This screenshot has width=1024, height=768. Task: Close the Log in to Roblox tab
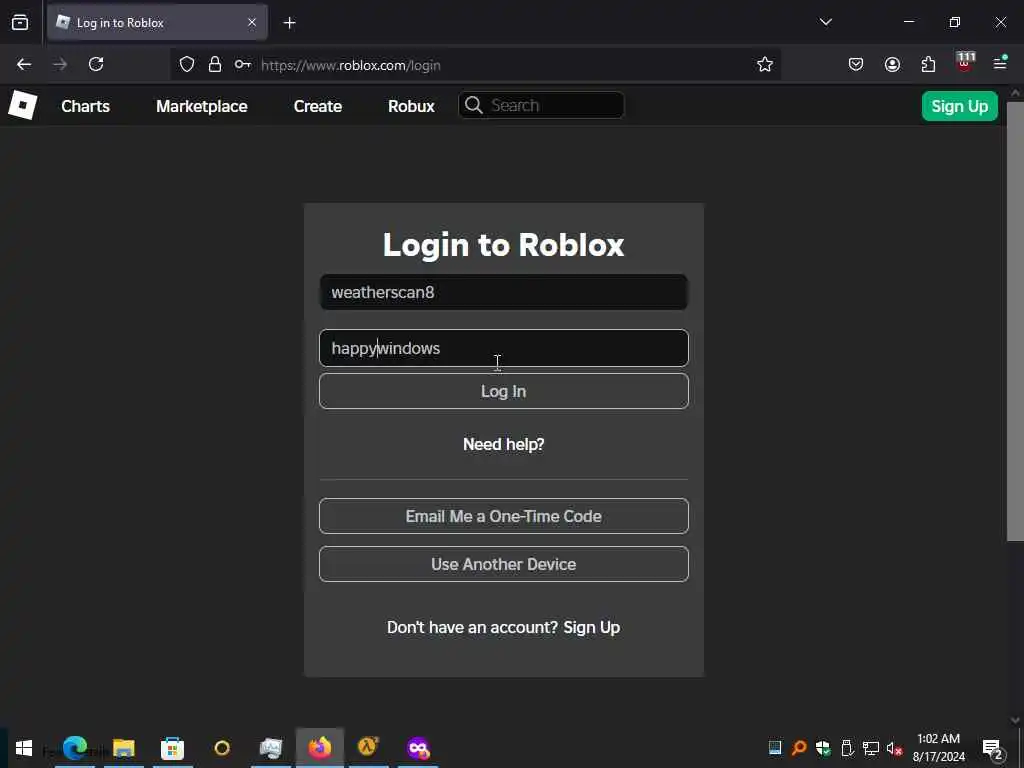click(252, 23)
